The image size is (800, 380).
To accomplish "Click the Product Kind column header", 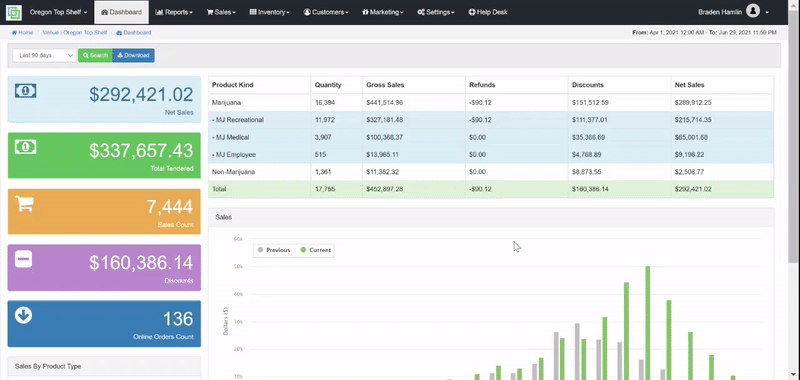I will (233, 85).
